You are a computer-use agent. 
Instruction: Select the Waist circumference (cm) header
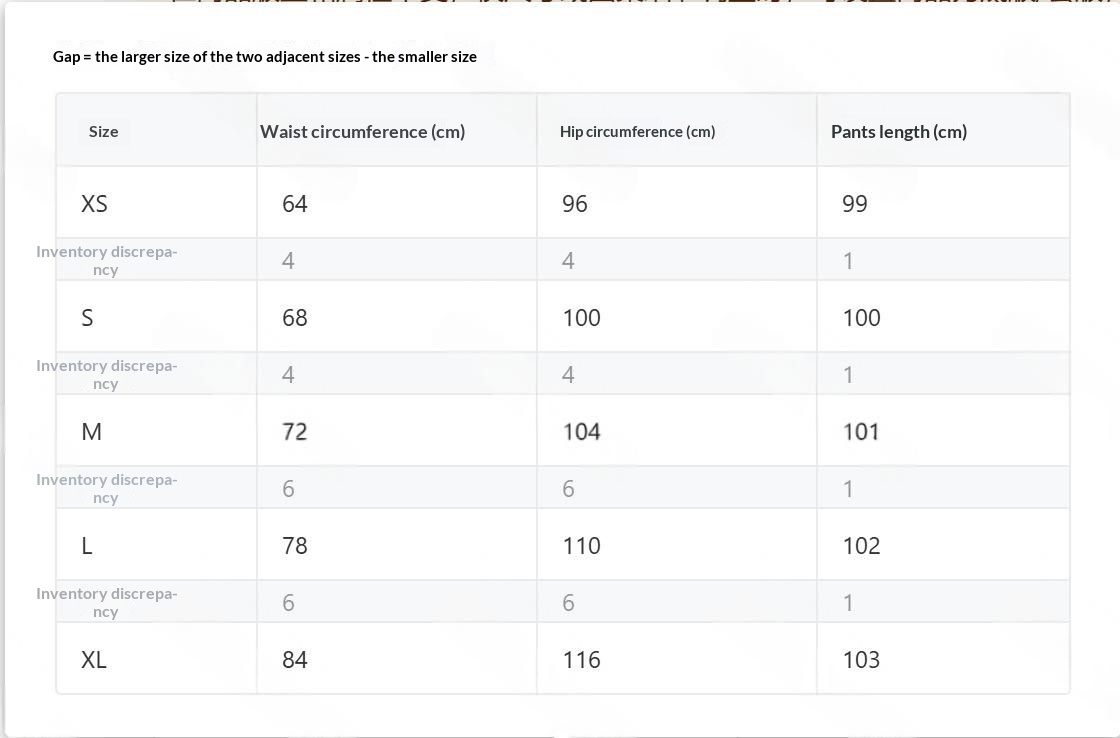[x=362, y=131]
